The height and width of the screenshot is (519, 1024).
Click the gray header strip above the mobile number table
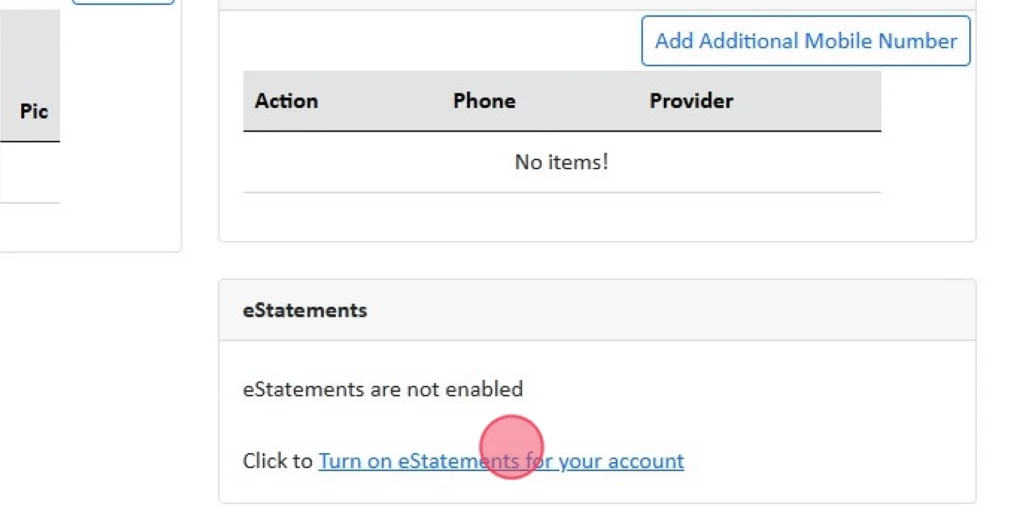tap(597, 4)
